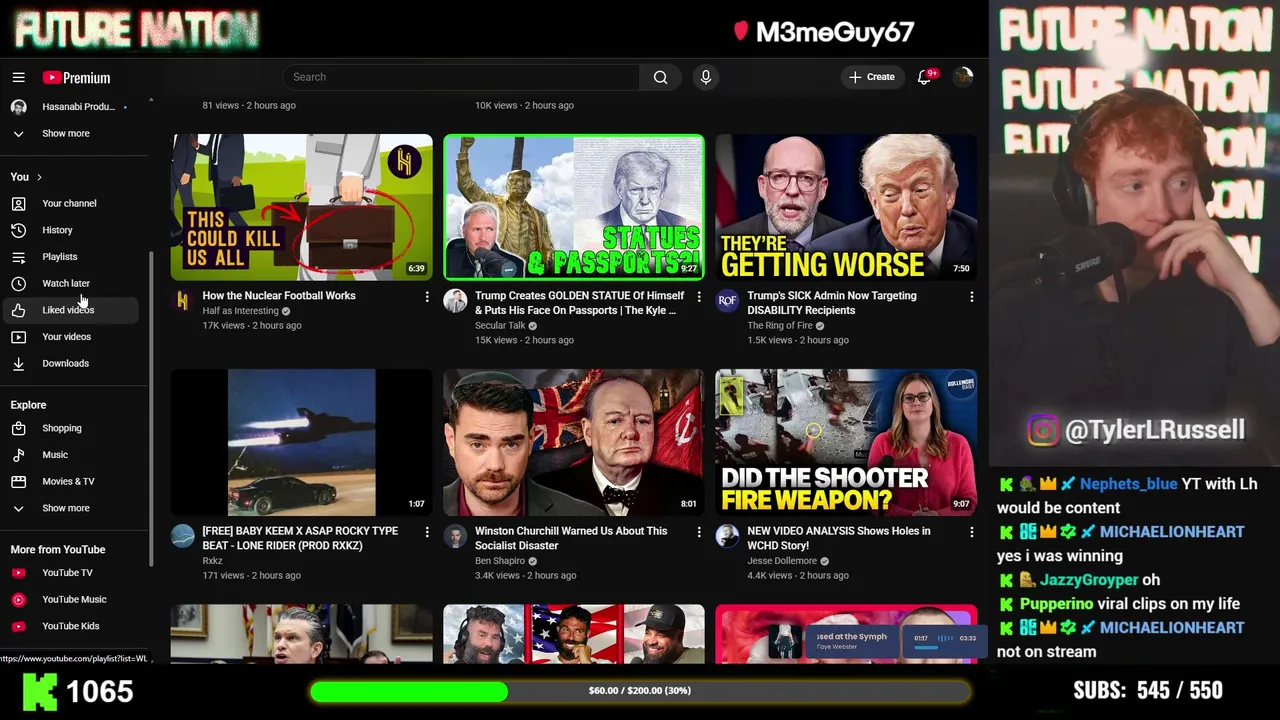Screen dimensions: 1280x720
Task: Open more options for Trump's SICK Admin video
Action: click(971, 297)
